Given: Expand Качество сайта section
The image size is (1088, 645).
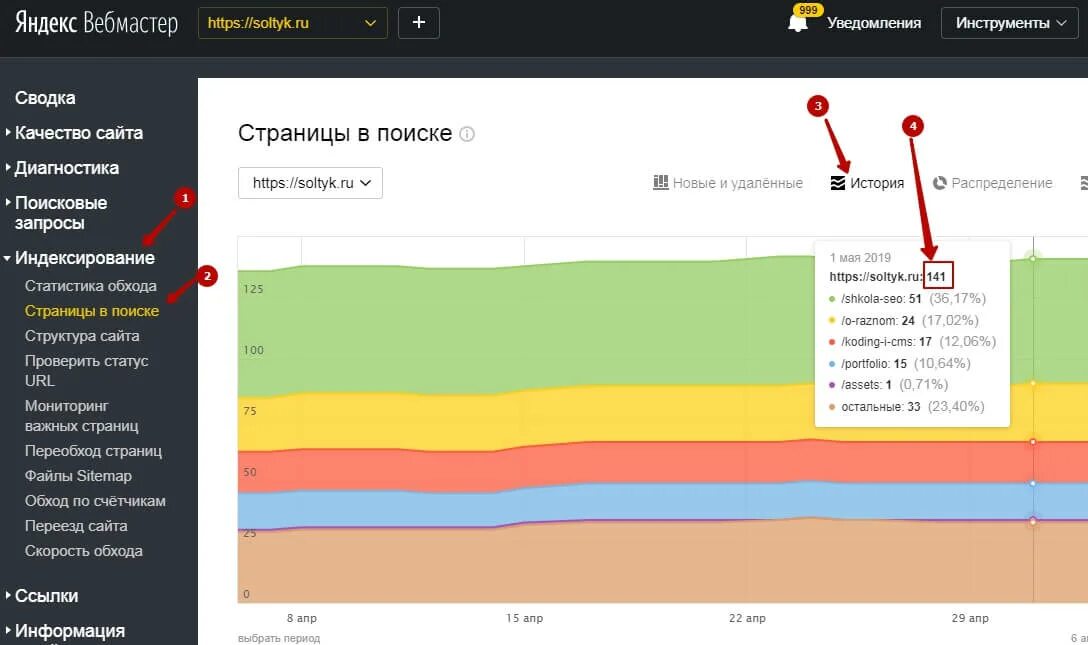Looking at the screenshot, I should [78, 132].
